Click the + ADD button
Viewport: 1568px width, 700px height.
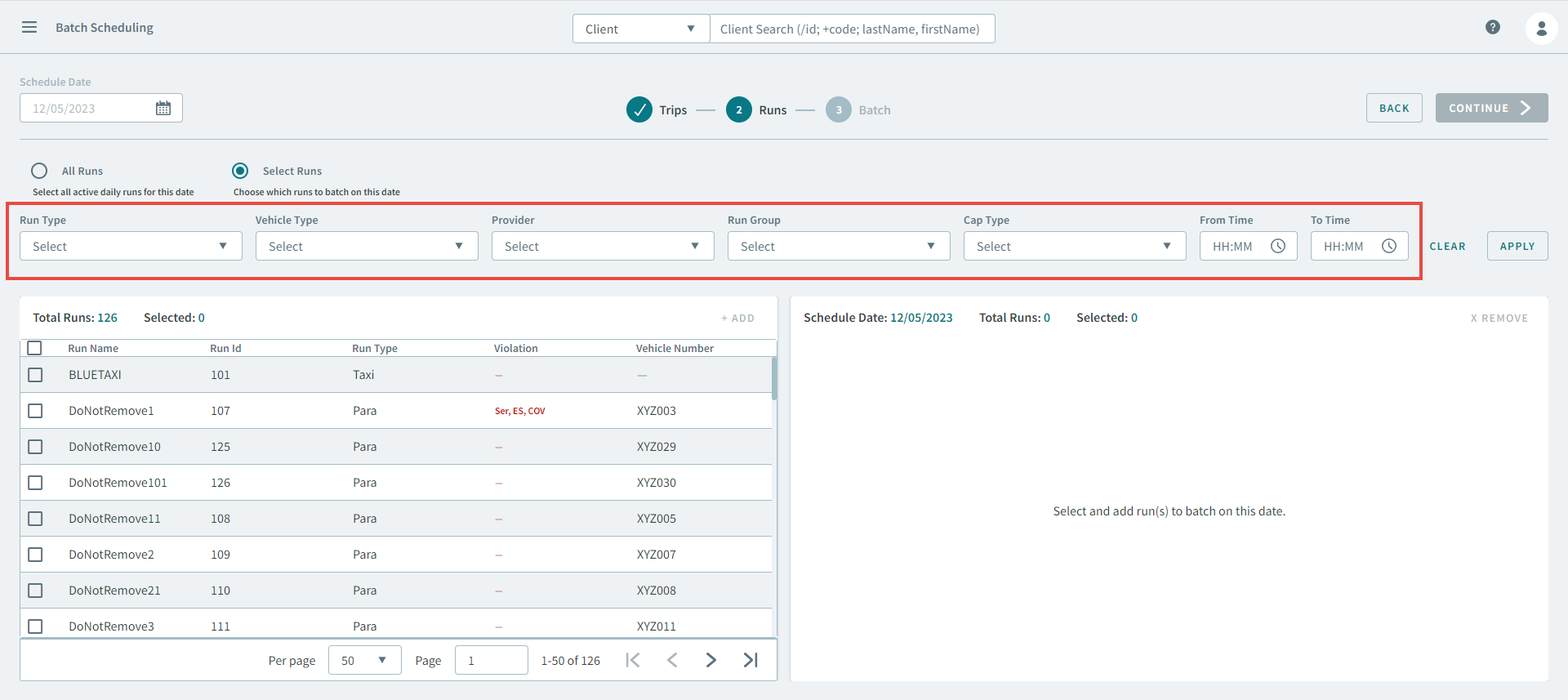pyautogui.click(x=738, y=318)
